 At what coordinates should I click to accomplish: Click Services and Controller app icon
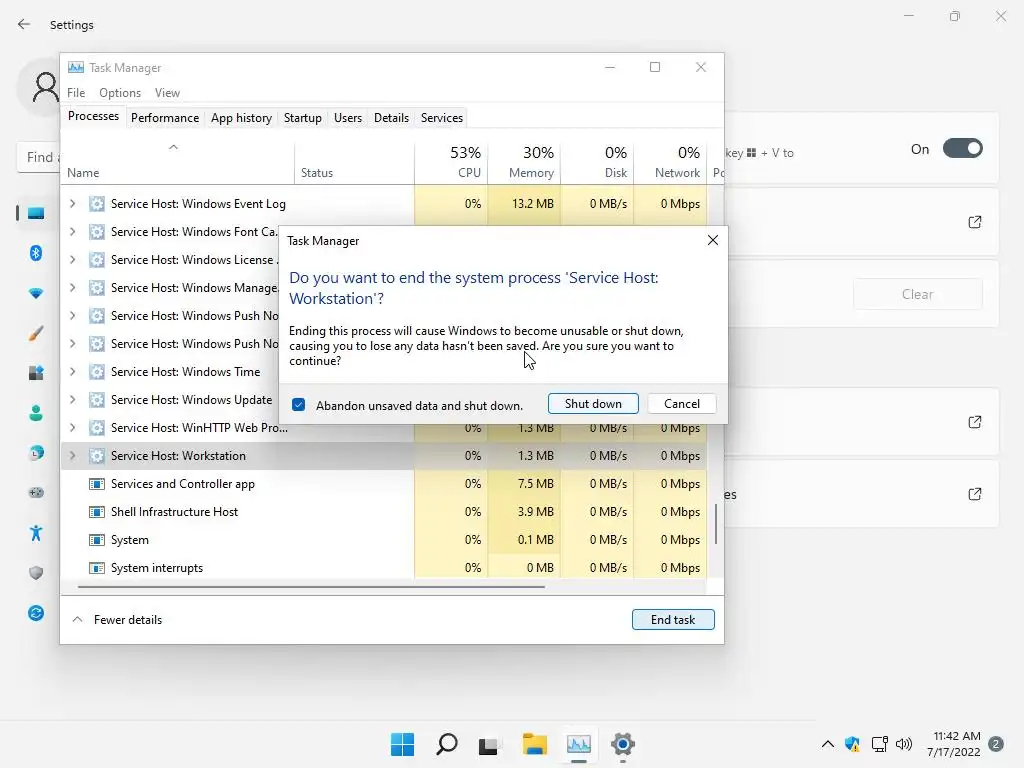[x=97, y=484]
